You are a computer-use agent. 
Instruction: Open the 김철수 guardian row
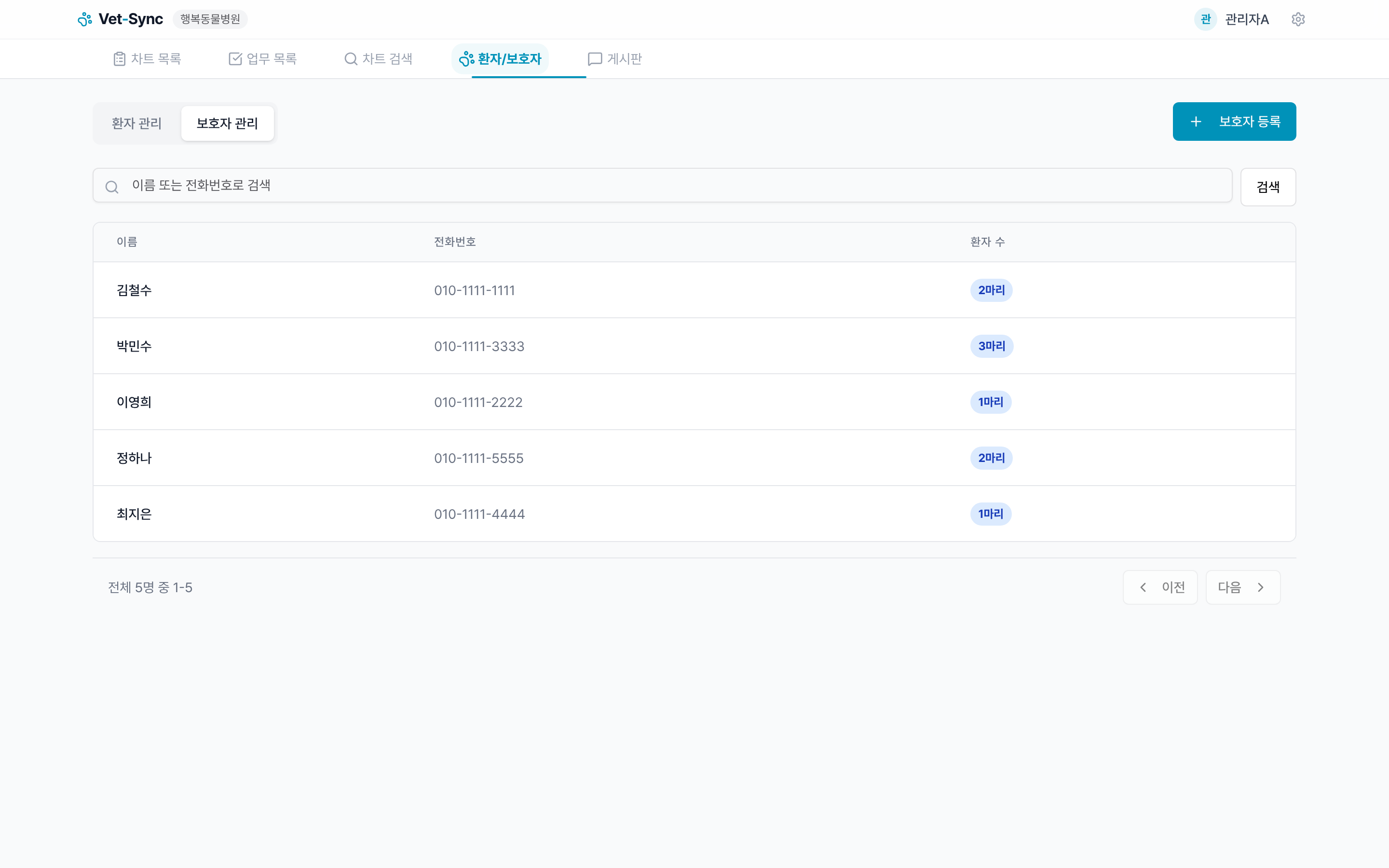coord(134,290)
